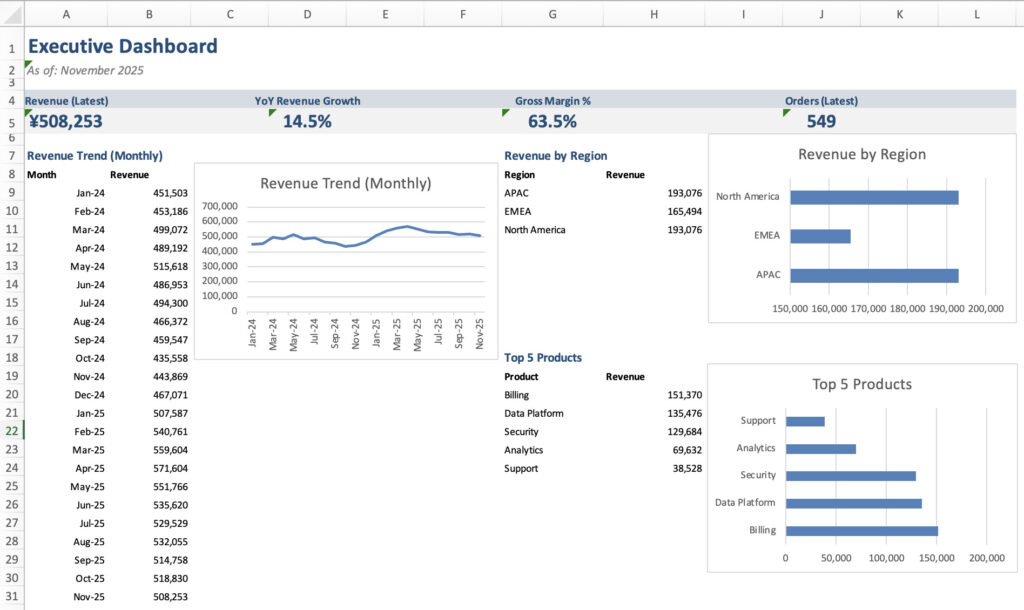Click the EMEA revenue value 165,494
1024x610 pixels.
click(x=680, y=211)
